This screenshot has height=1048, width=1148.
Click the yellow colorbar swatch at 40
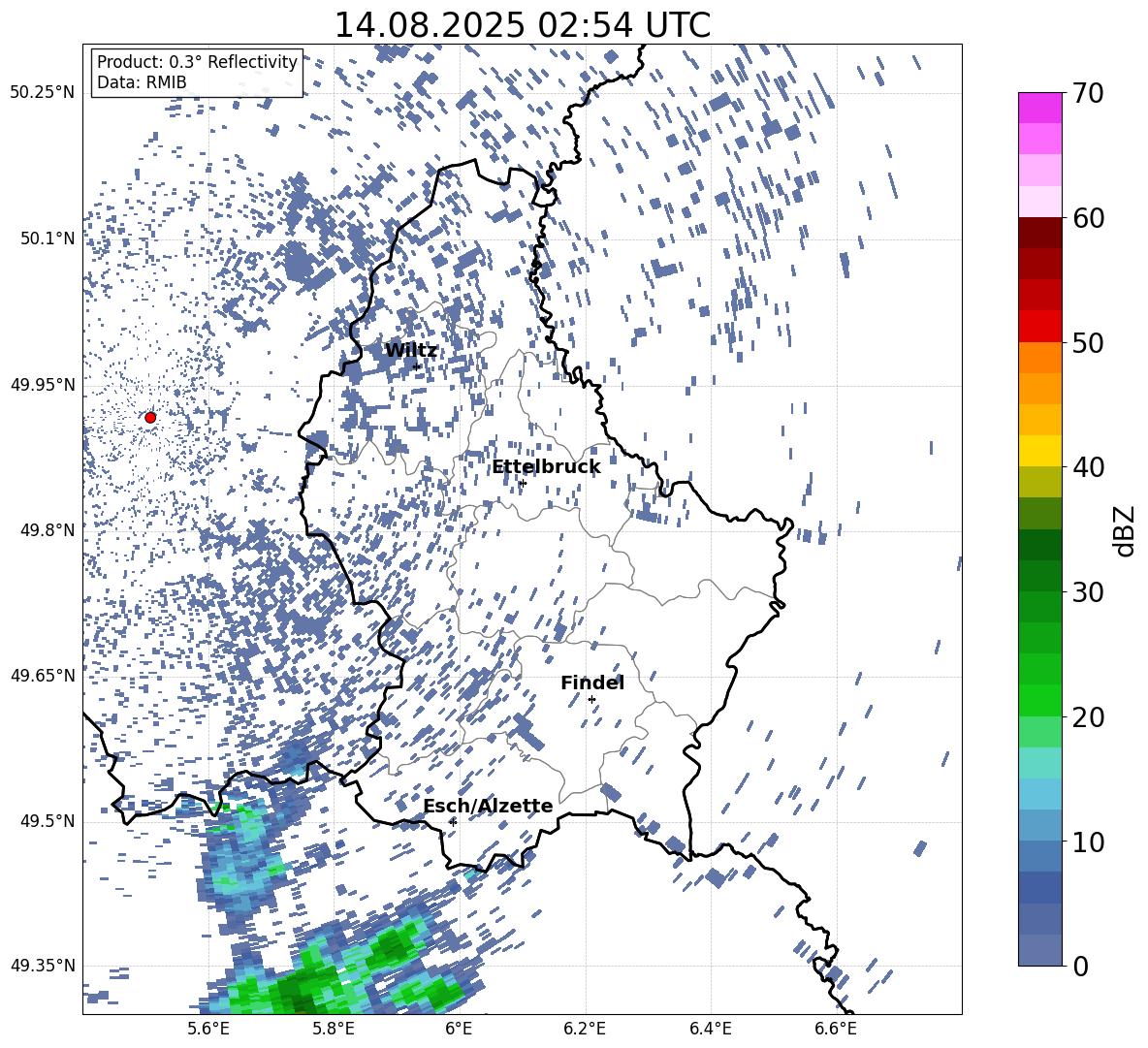(1039, 451)
